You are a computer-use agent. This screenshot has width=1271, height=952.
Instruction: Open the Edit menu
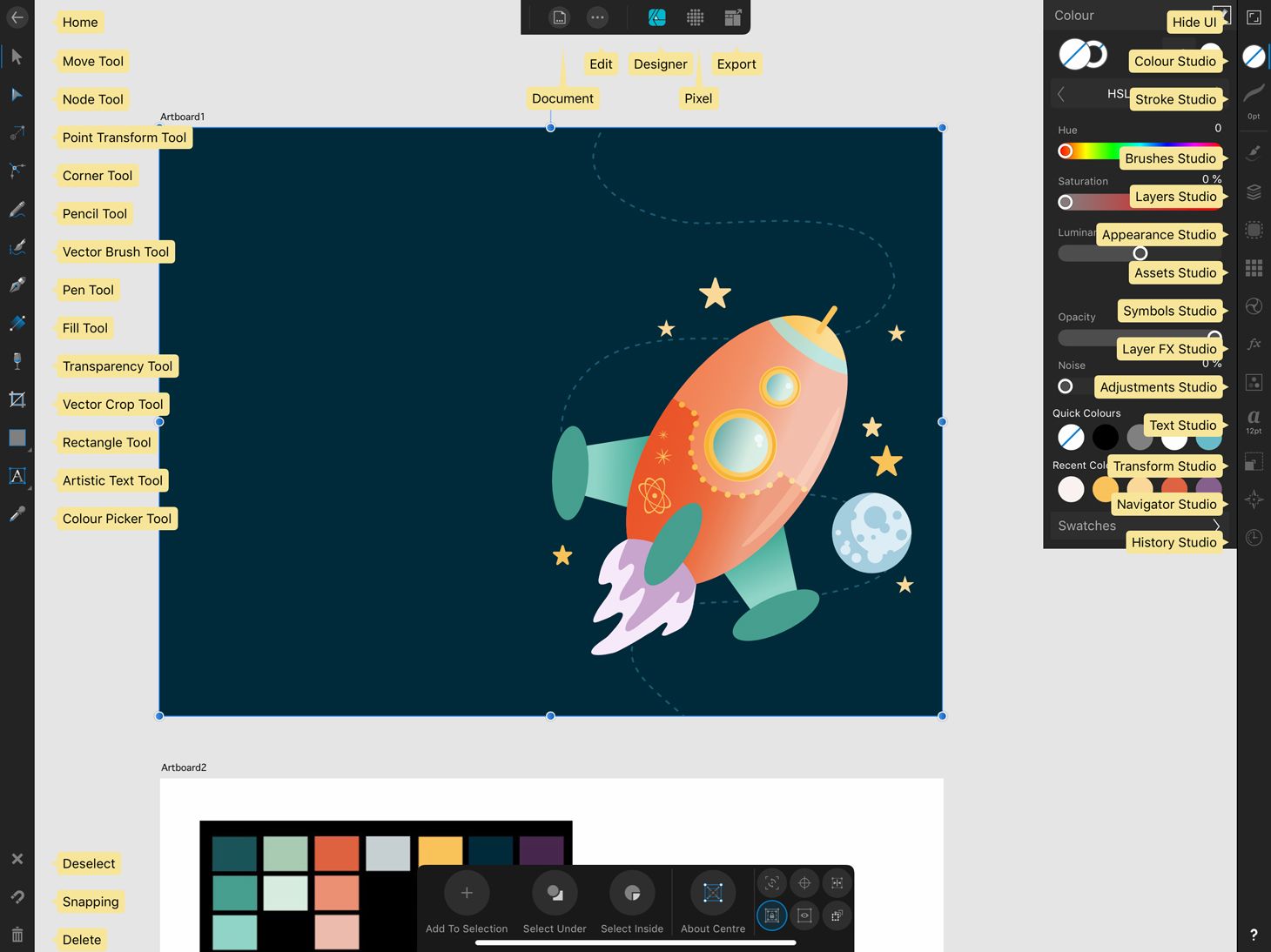[597, 17]
